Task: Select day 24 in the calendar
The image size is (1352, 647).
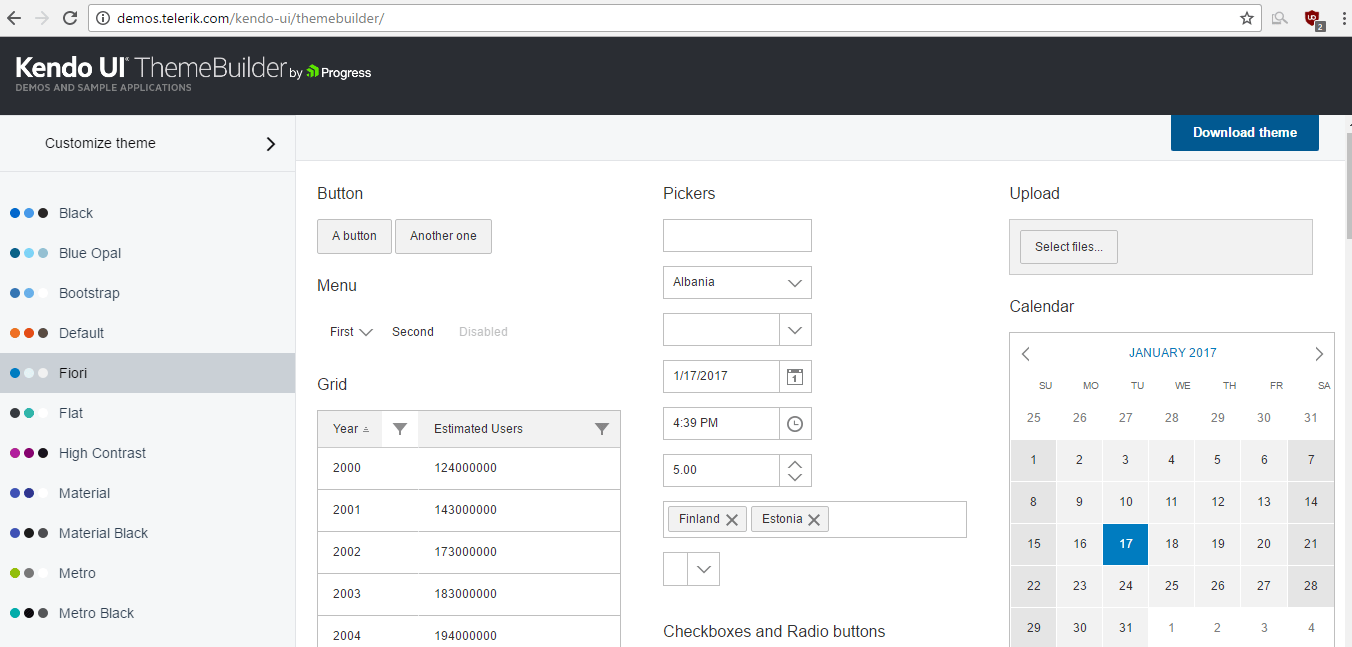Action: (x=1125, y=586)
